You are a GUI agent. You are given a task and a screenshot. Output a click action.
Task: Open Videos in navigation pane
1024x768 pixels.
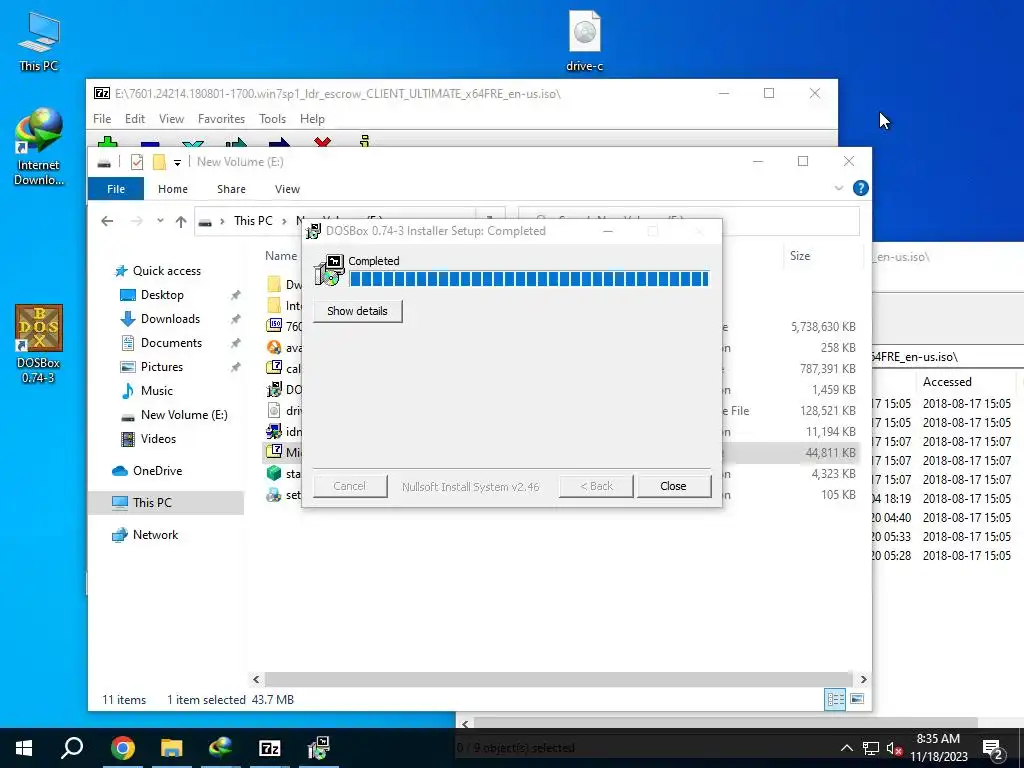click(x=158, y=439)
